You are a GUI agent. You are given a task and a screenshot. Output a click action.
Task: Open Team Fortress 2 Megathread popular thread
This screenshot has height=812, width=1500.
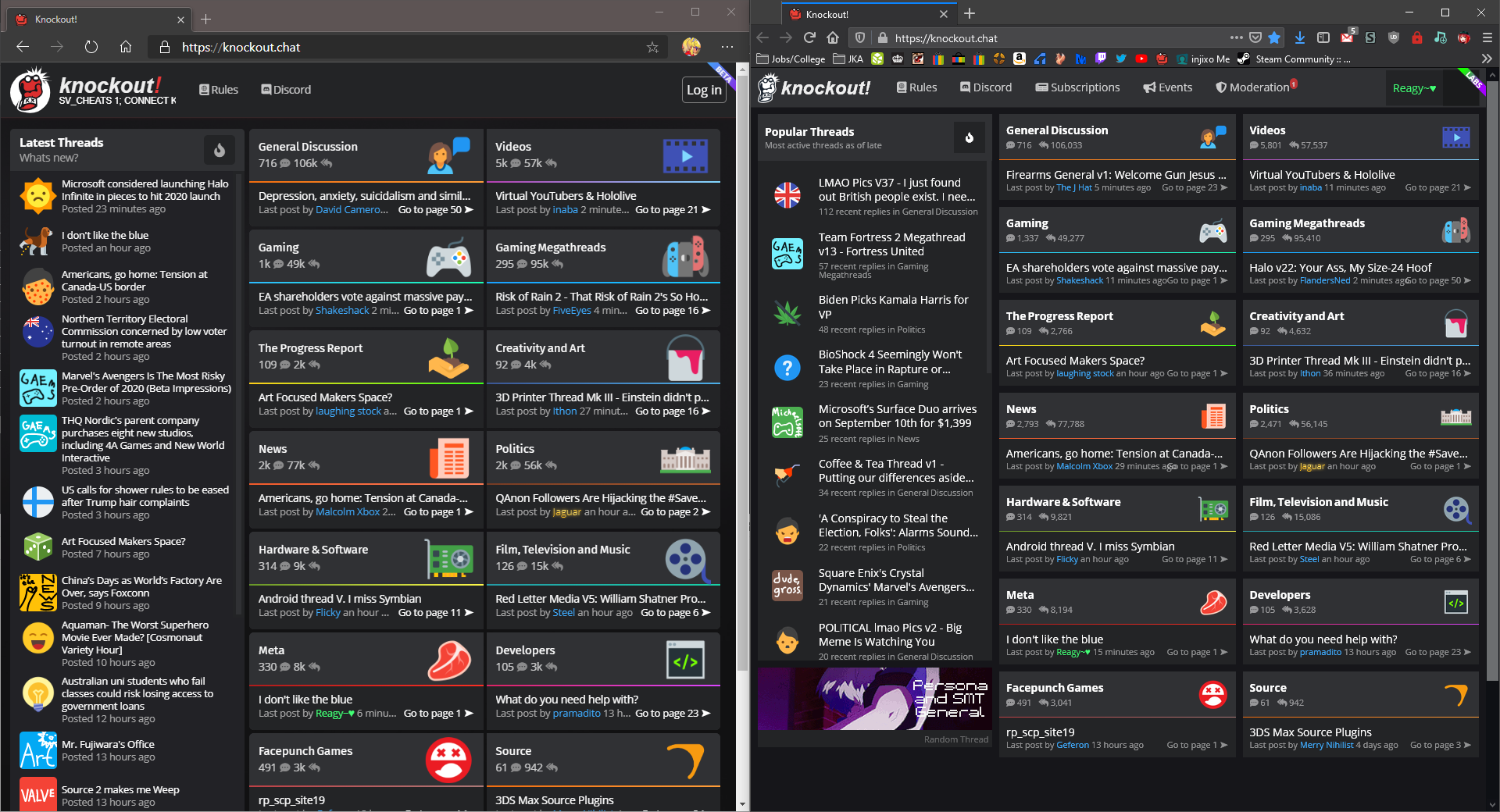[891, 244]
